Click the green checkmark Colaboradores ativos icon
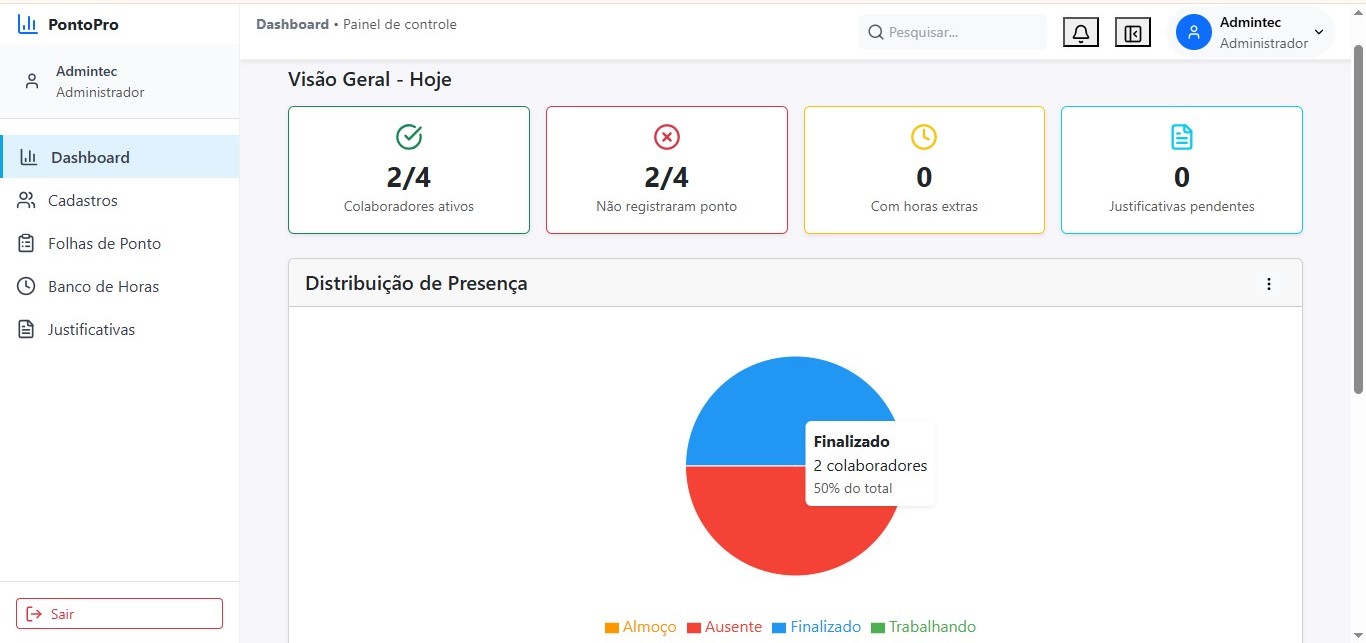Viewport: 1366px width, 643px height. pos(408,137)
